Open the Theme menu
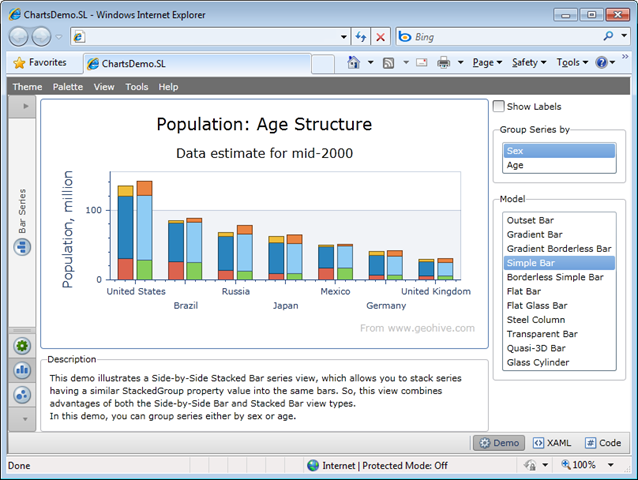Image resolution: width=638 pixels, height=480 pixels. point(27,87)
